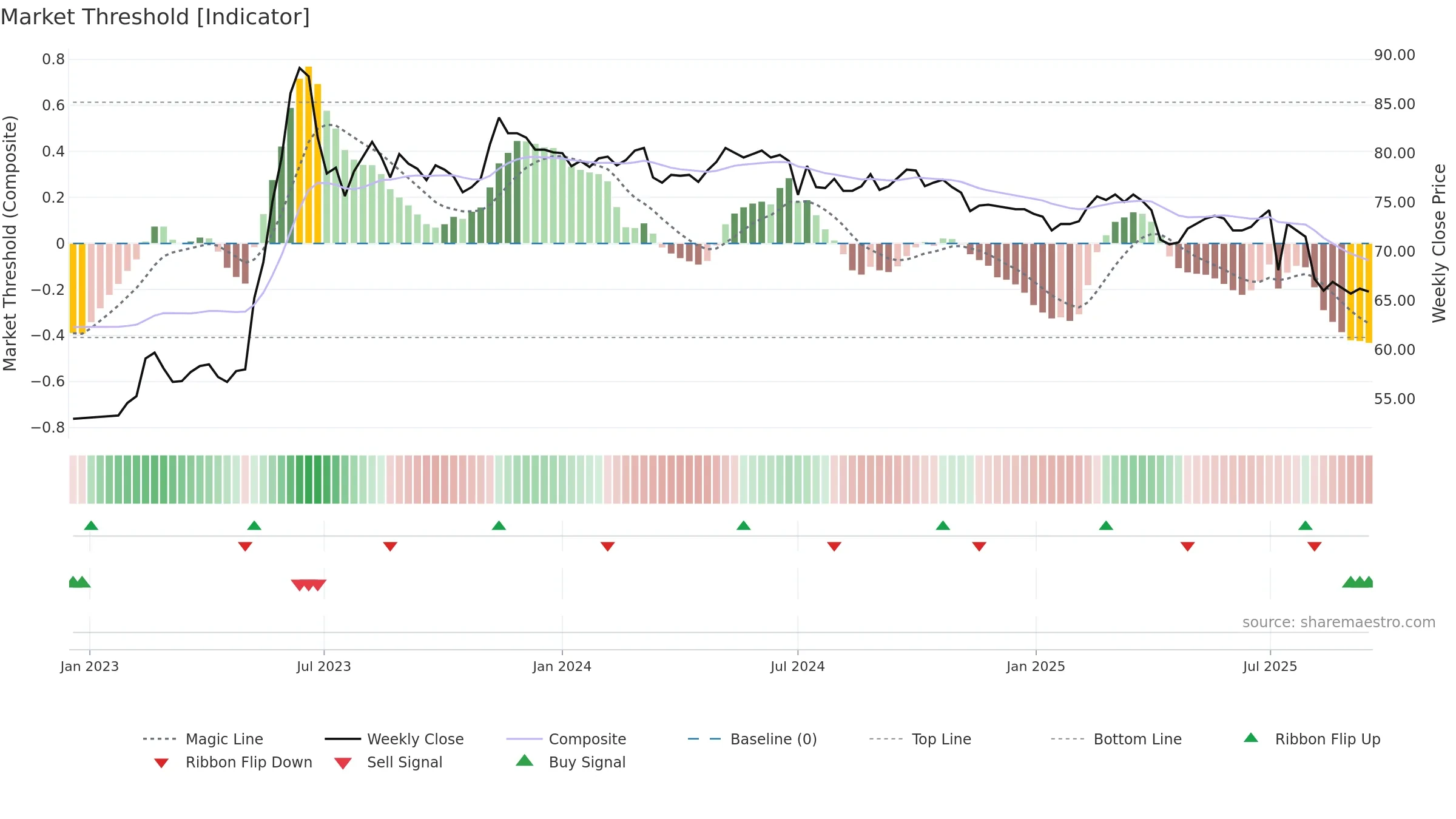Toggle the Composite legend entry
Screen dimensions: 1456x819
point(566,739)
